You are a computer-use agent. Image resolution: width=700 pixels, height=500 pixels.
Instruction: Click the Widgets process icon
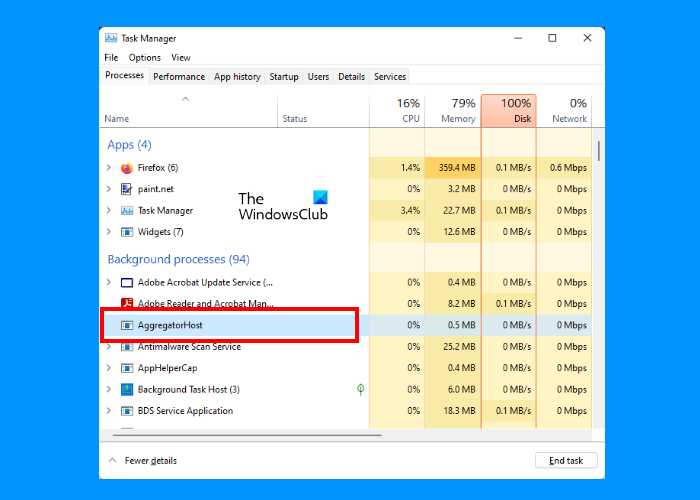click(x=127, y=232)
